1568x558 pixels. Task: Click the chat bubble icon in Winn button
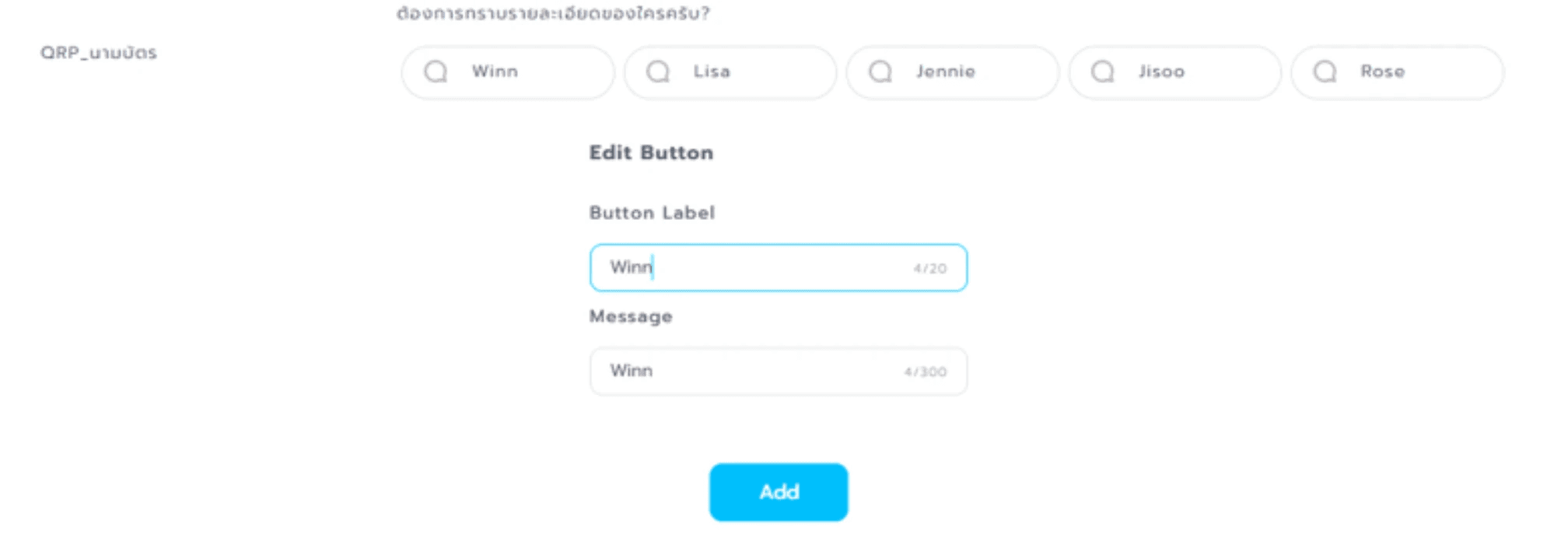[x=436, y=71]
